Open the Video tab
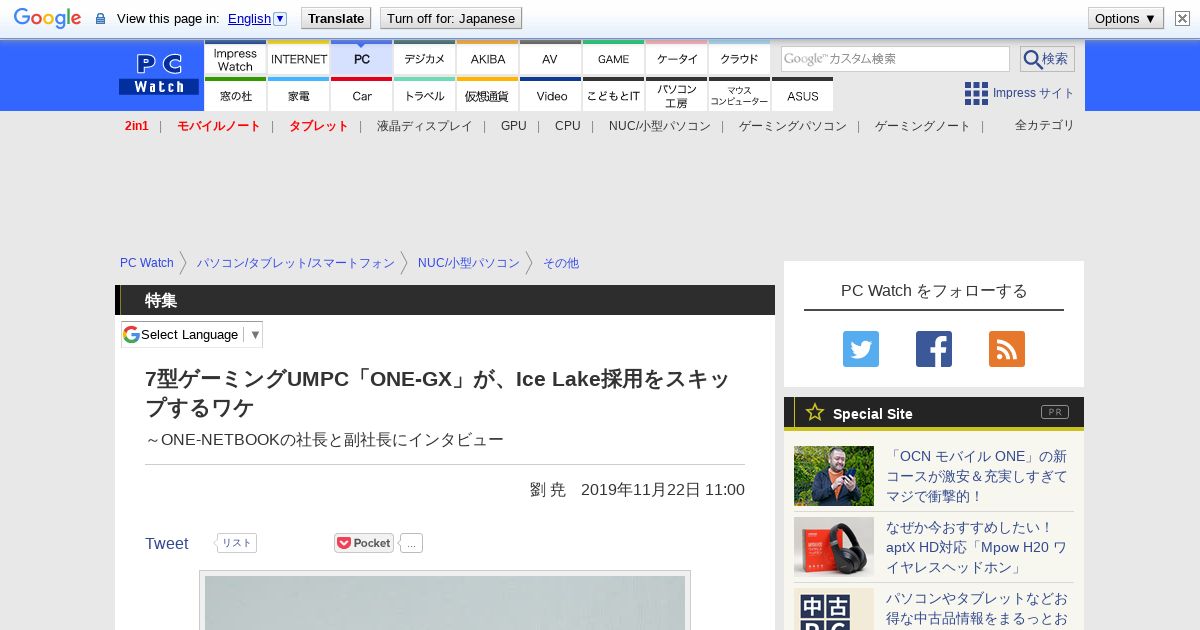The width and height of the screenshot is (1200, 630). (x=550, y=95)
